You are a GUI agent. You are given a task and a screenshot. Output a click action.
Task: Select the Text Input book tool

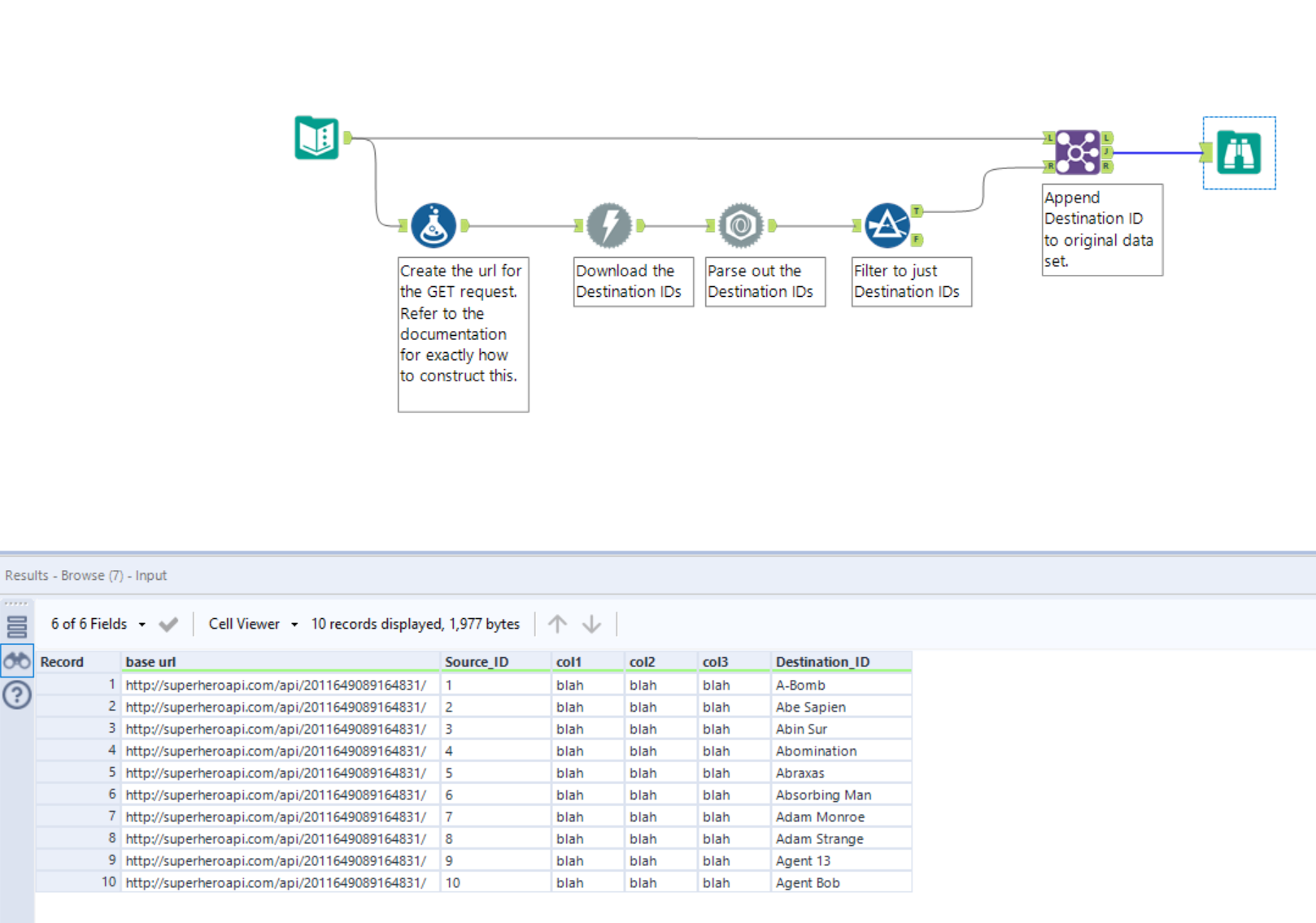click(x=316, y=137)
